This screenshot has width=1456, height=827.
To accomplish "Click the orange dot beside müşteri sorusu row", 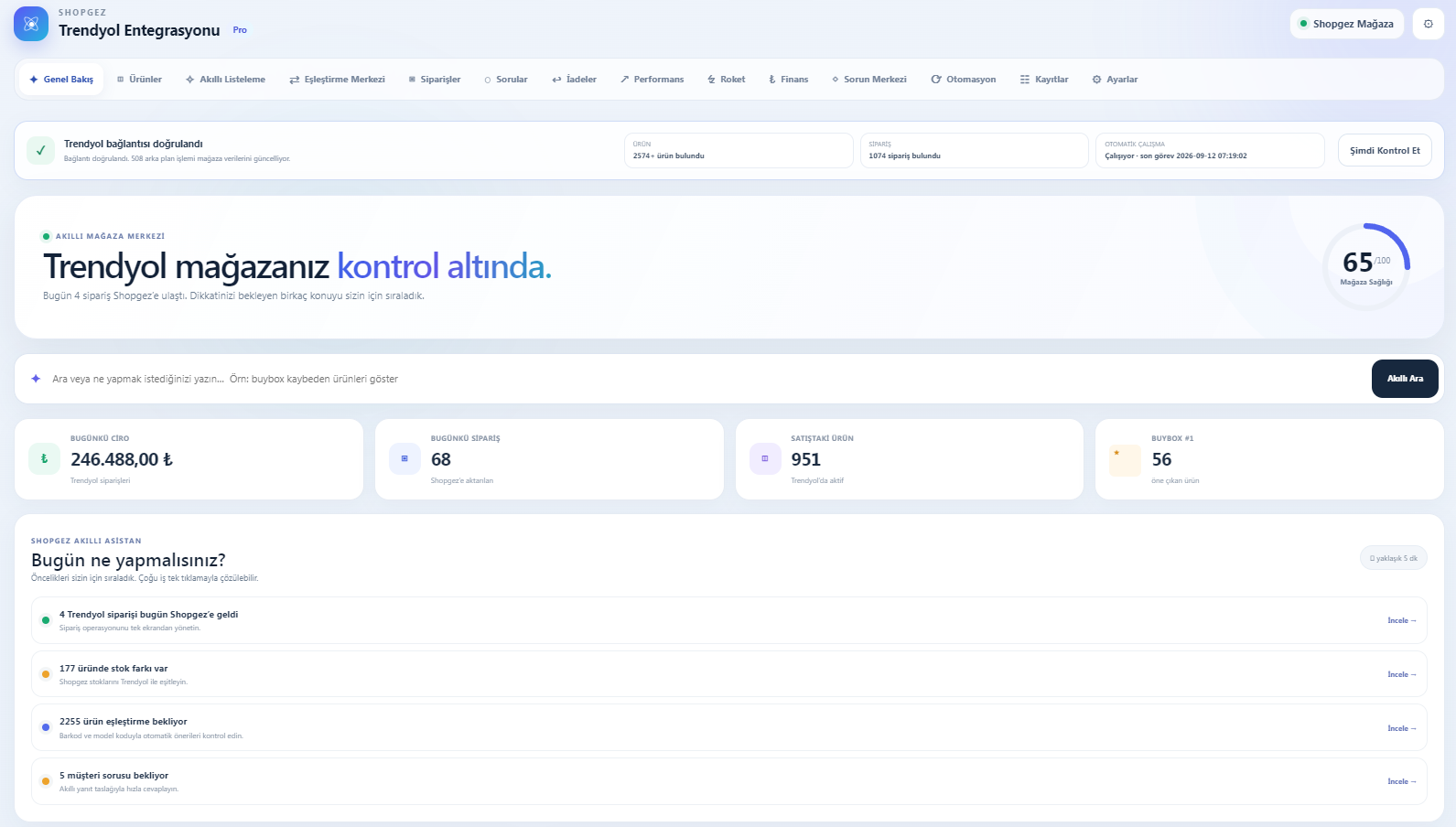I will [x=46, y=781].
